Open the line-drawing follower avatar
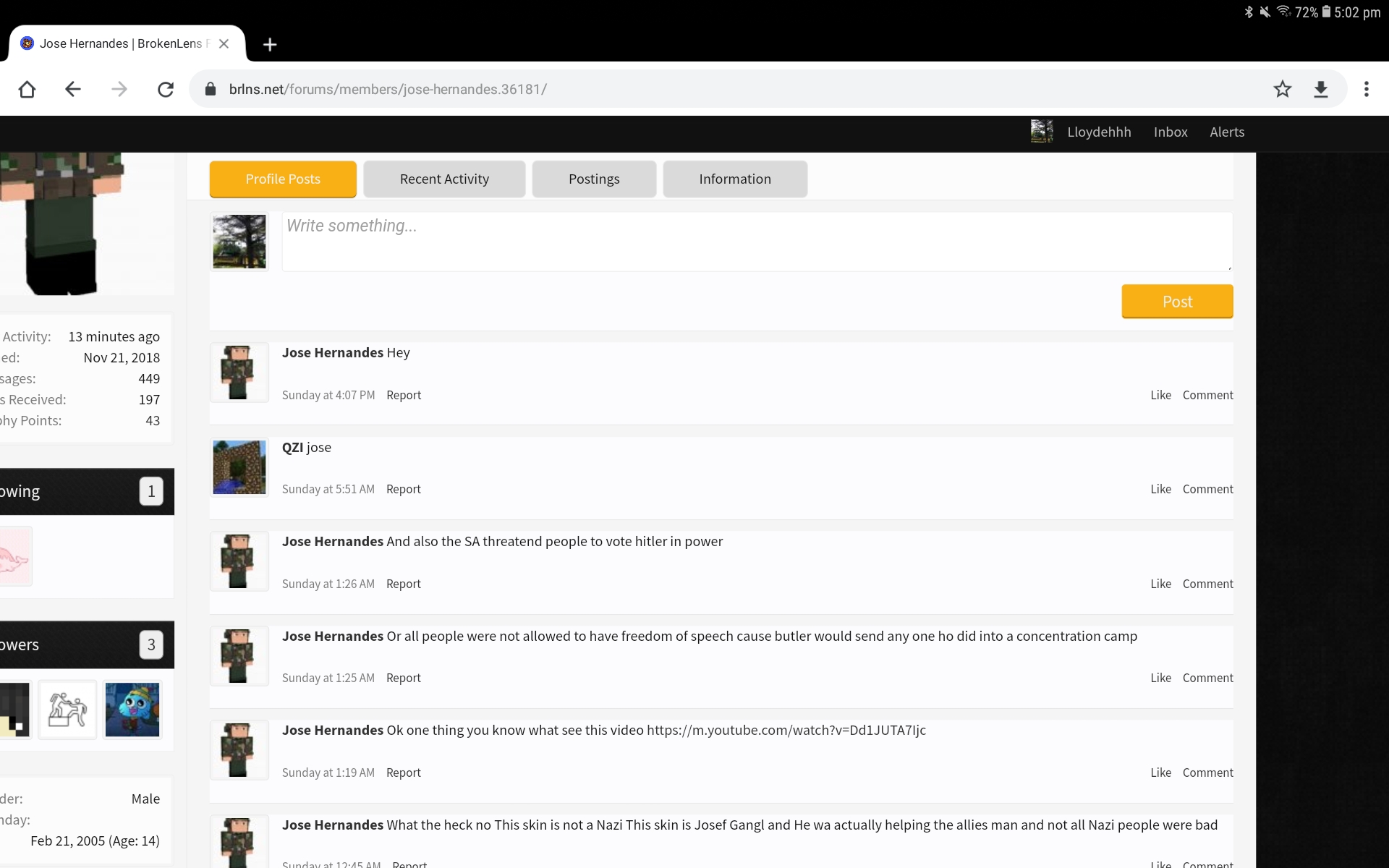1389x868 pixels. [x=67, y=710]
